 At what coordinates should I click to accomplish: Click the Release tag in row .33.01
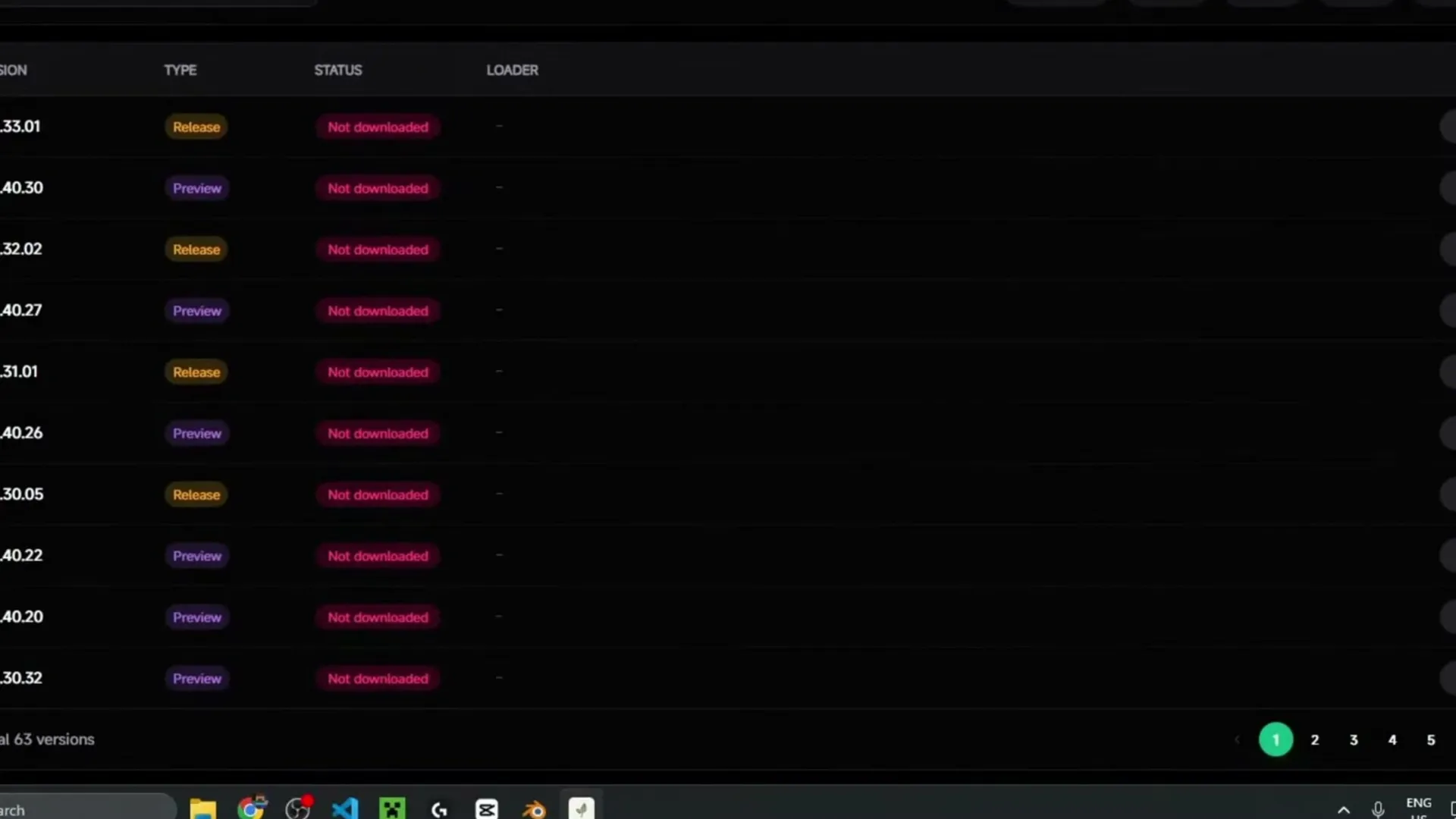[x=196, y=127]
